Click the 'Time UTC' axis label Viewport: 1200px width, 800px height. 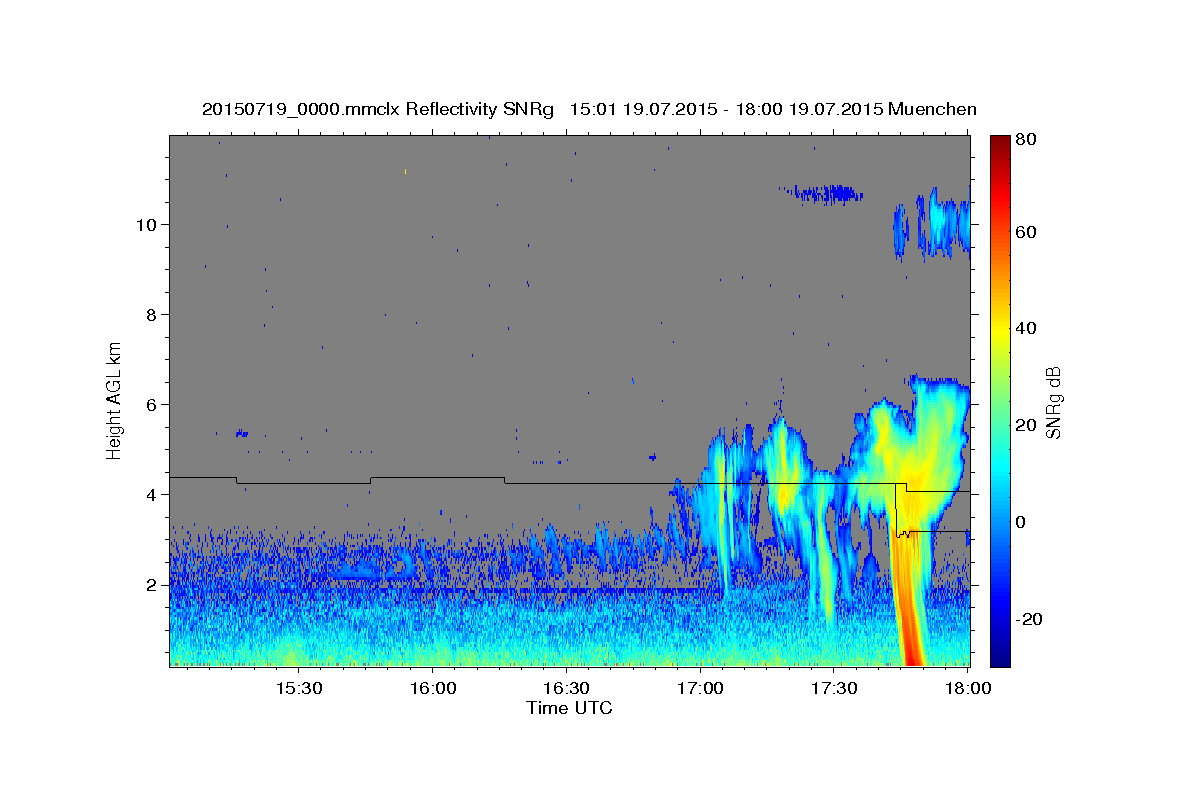(569, 708)
